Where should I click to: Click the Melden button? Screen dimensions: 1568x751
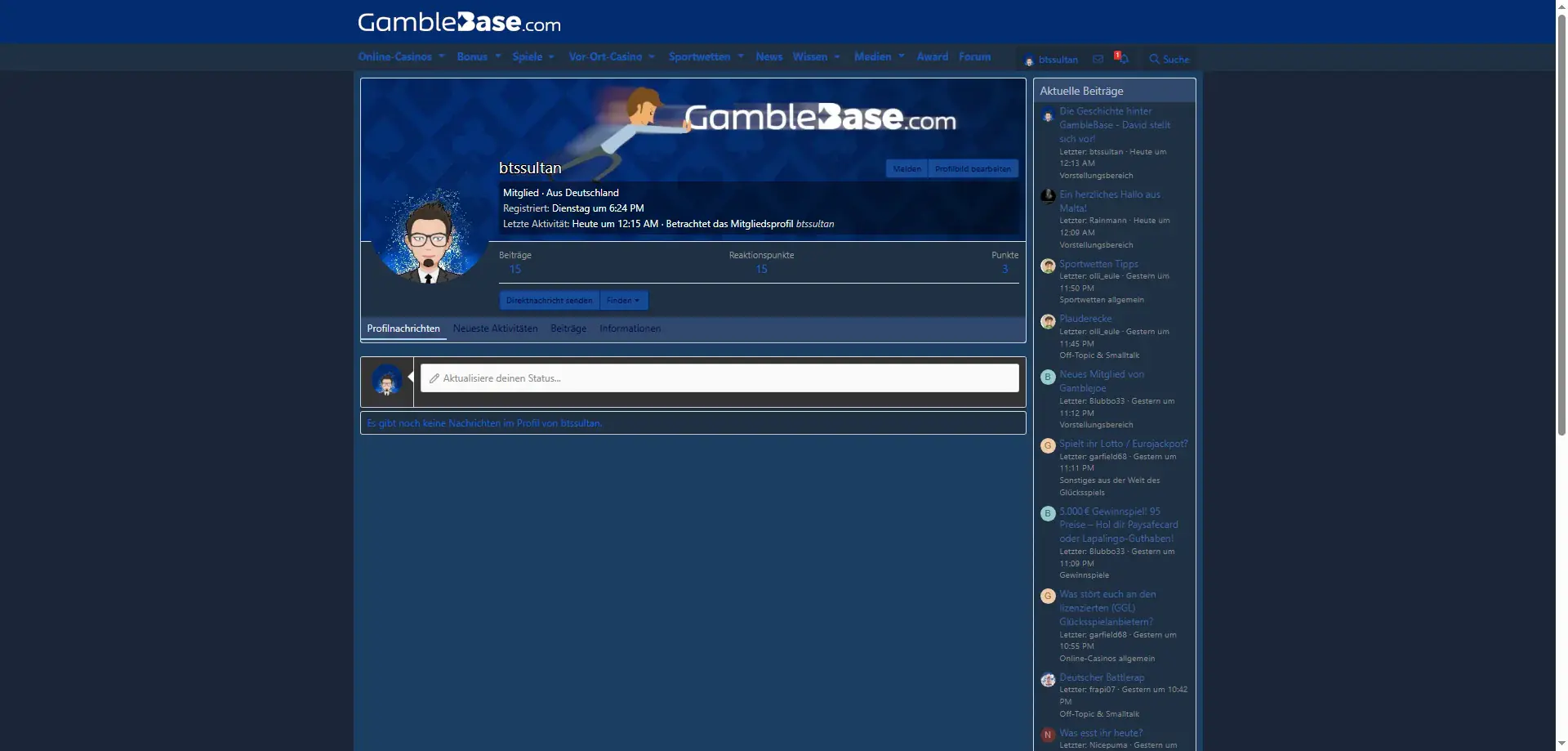907,169
